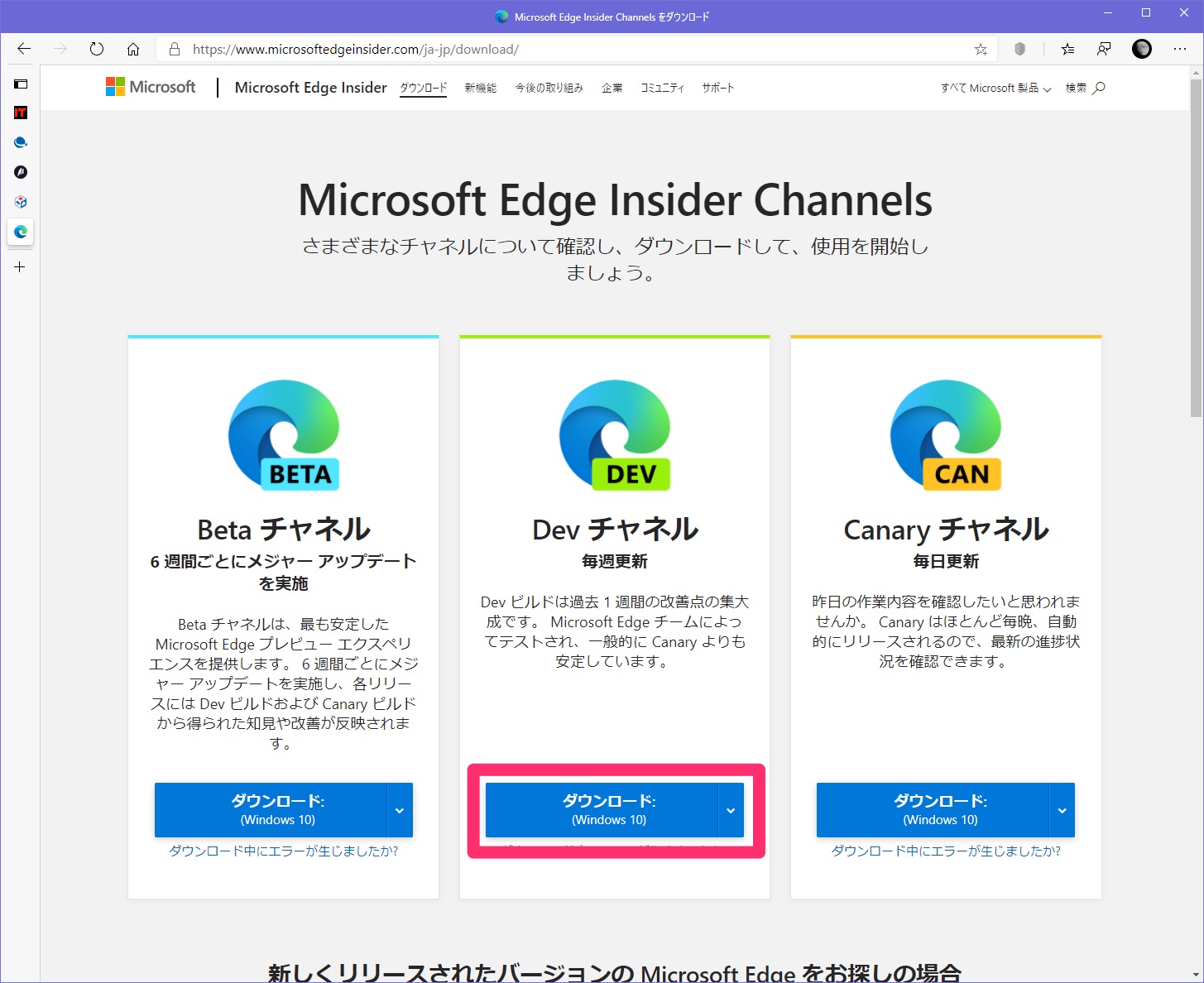Image resolution: width=1204 pixels, height=983 pixels.
Task: Expand Canary download platform dropdown arrow
Action: tap(1062, 810)
